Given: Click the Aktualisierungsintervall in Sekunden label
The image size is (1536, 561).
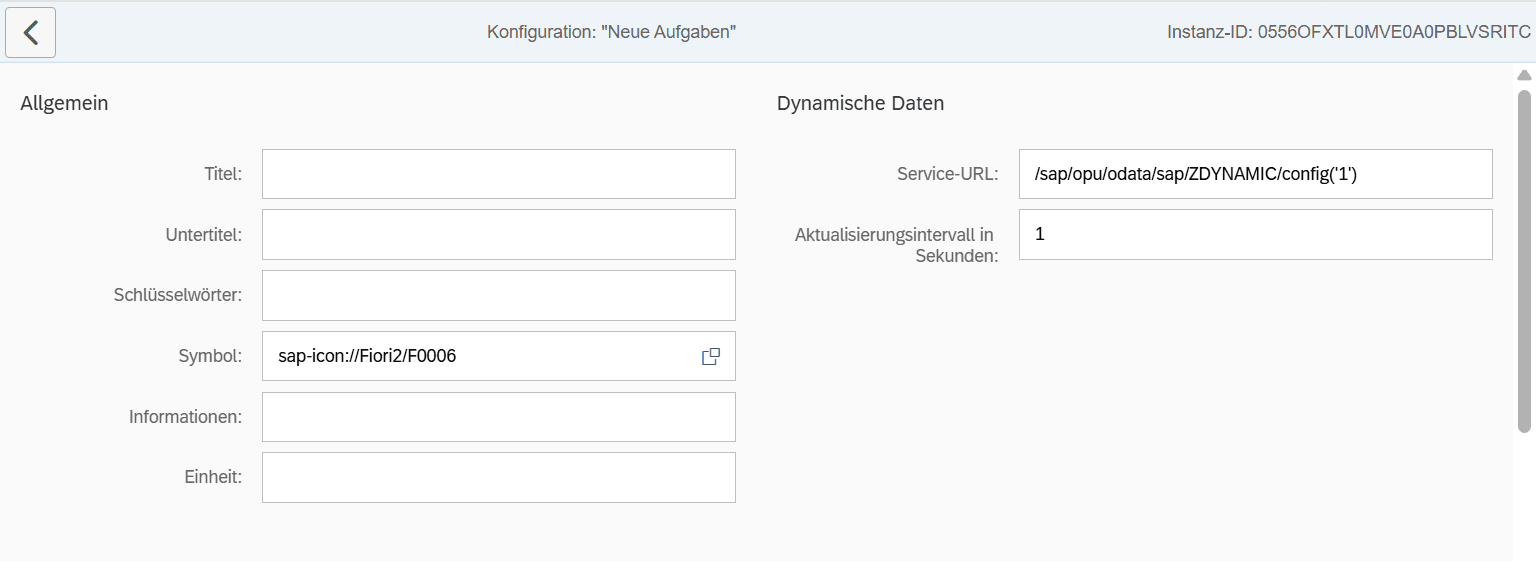Looking at the screenshot, I should click(896, 245).
